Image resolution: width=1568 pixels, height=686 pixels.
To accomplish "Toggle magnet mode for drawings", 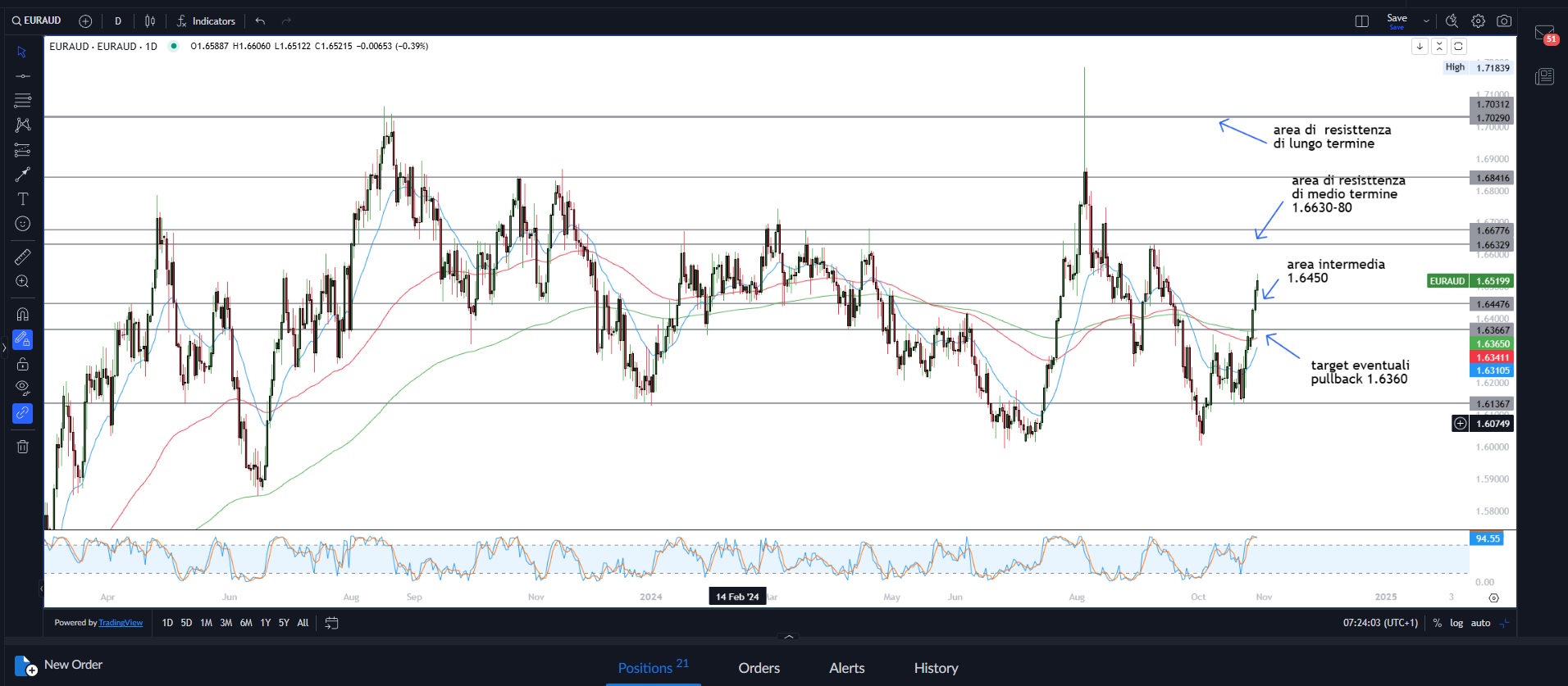I will pyautogui.click(x=22, y=314).
